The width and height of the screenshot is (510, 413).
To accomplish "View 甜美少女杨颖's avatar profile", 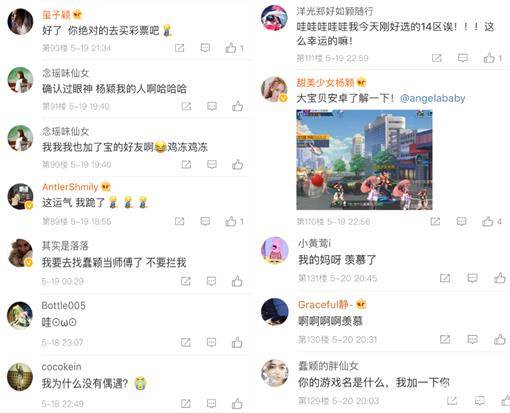I will pos(274,89).
